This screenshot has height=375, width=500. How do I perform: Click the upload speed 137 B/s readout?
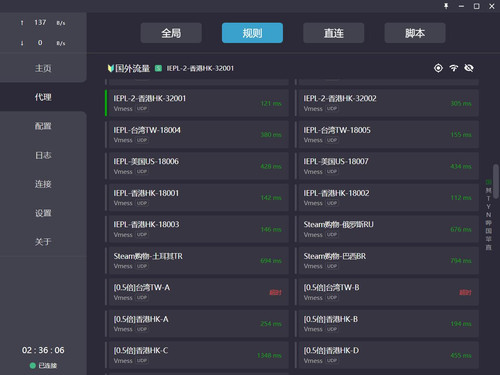[43, 22]
